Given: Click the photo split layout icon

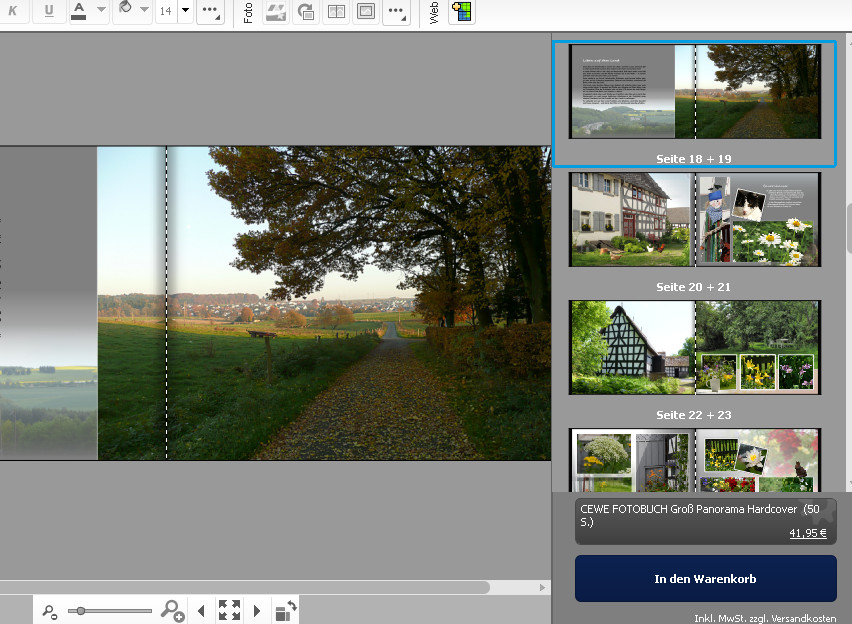Looking at the screenshot, I should [337, 12].
